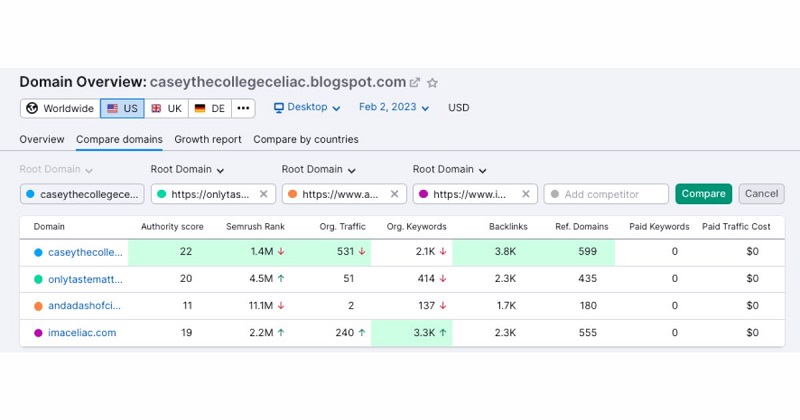Expand the first greyed Root Domain dropdown
This screenshot has width=800, height=420.
pos(56,169)
